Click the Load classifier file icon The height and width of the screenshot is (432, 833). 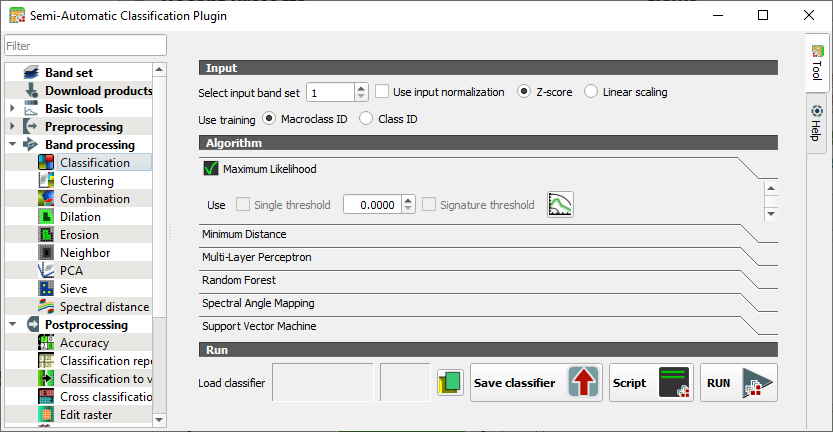[x=449, y=383]
